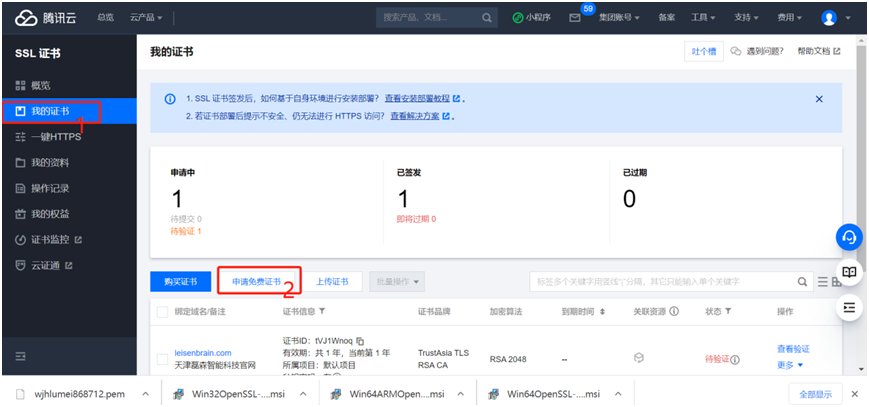Image resolution: width=869 pixels, height=407 pixels.
Task: Open the customer service headset bubble
Action: 849,238
